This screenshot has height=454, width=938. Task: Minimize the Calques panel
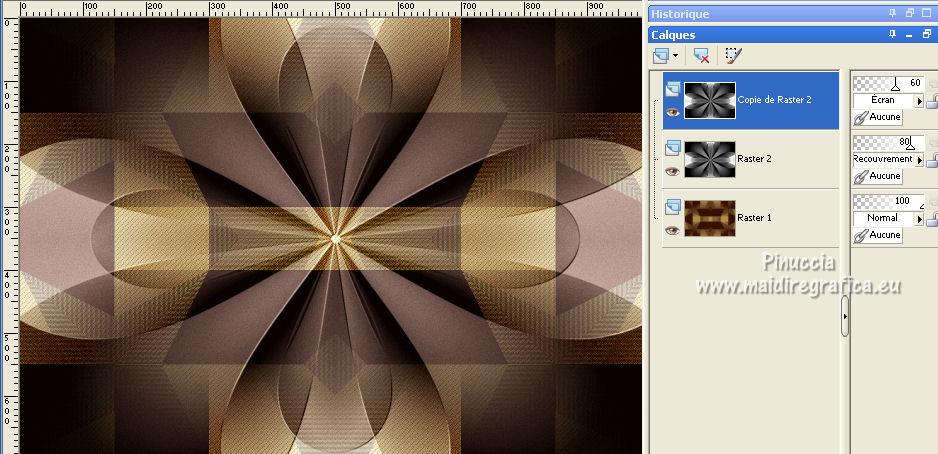tap(909, 35)
